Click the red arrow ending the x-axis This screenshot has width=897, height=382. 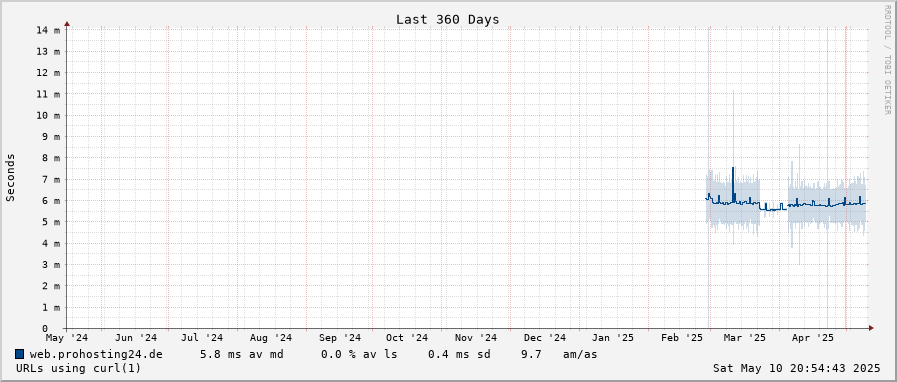(871, 328)
